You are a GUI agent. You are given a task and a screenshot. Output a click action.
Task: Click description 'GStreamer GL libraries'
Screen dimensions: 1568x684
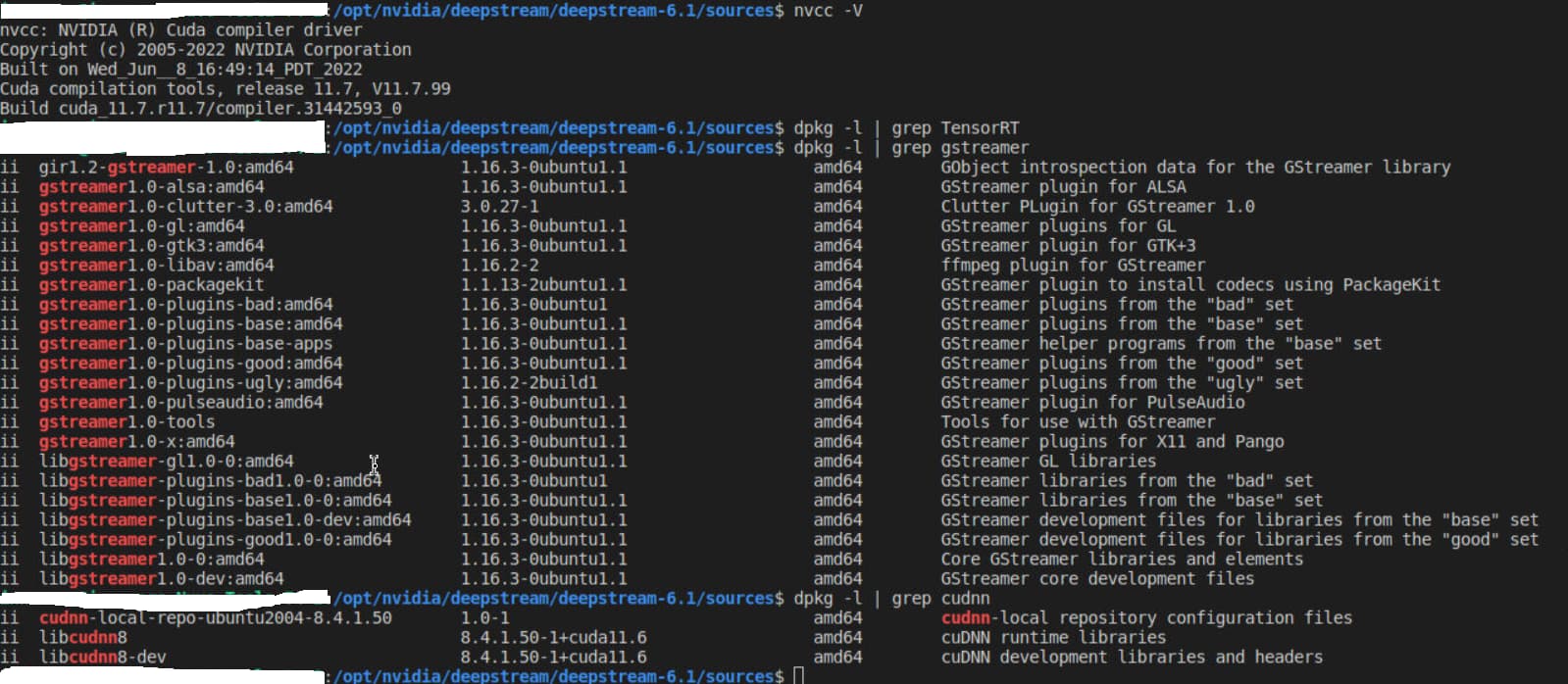pyautogui.click(x=1048, y=462)
